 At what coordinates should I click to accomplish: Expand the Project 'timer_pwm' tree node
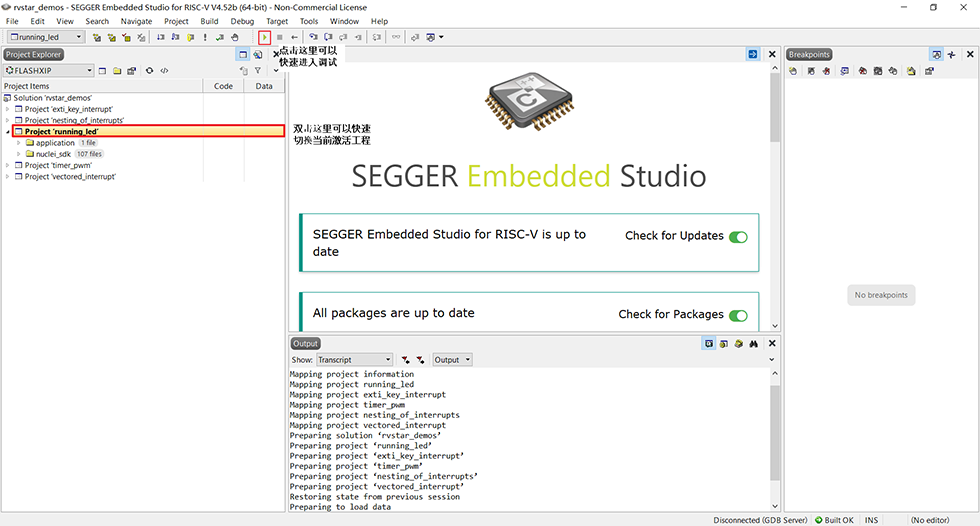click(x=8, y=165)
